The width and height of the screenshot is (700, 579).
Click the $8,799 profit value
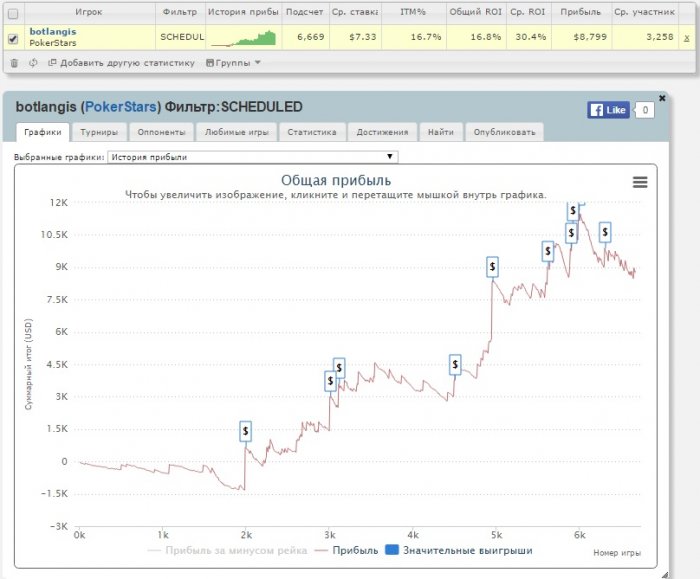pos(590,37)
